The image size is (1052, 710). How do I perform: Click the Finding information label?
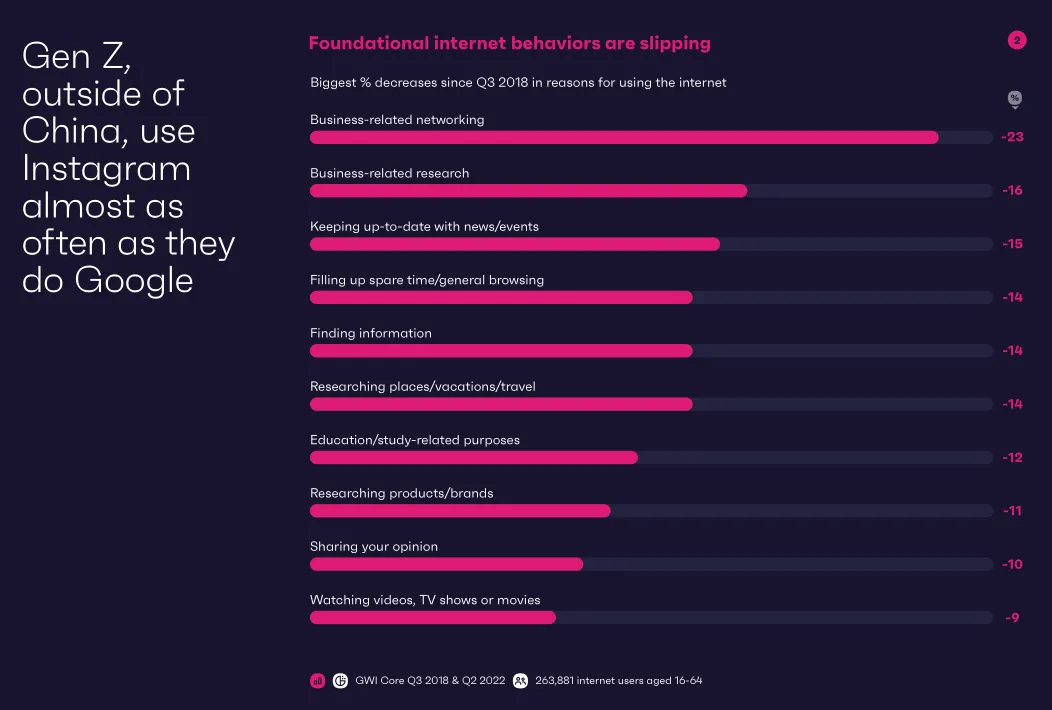pos(370,333)
